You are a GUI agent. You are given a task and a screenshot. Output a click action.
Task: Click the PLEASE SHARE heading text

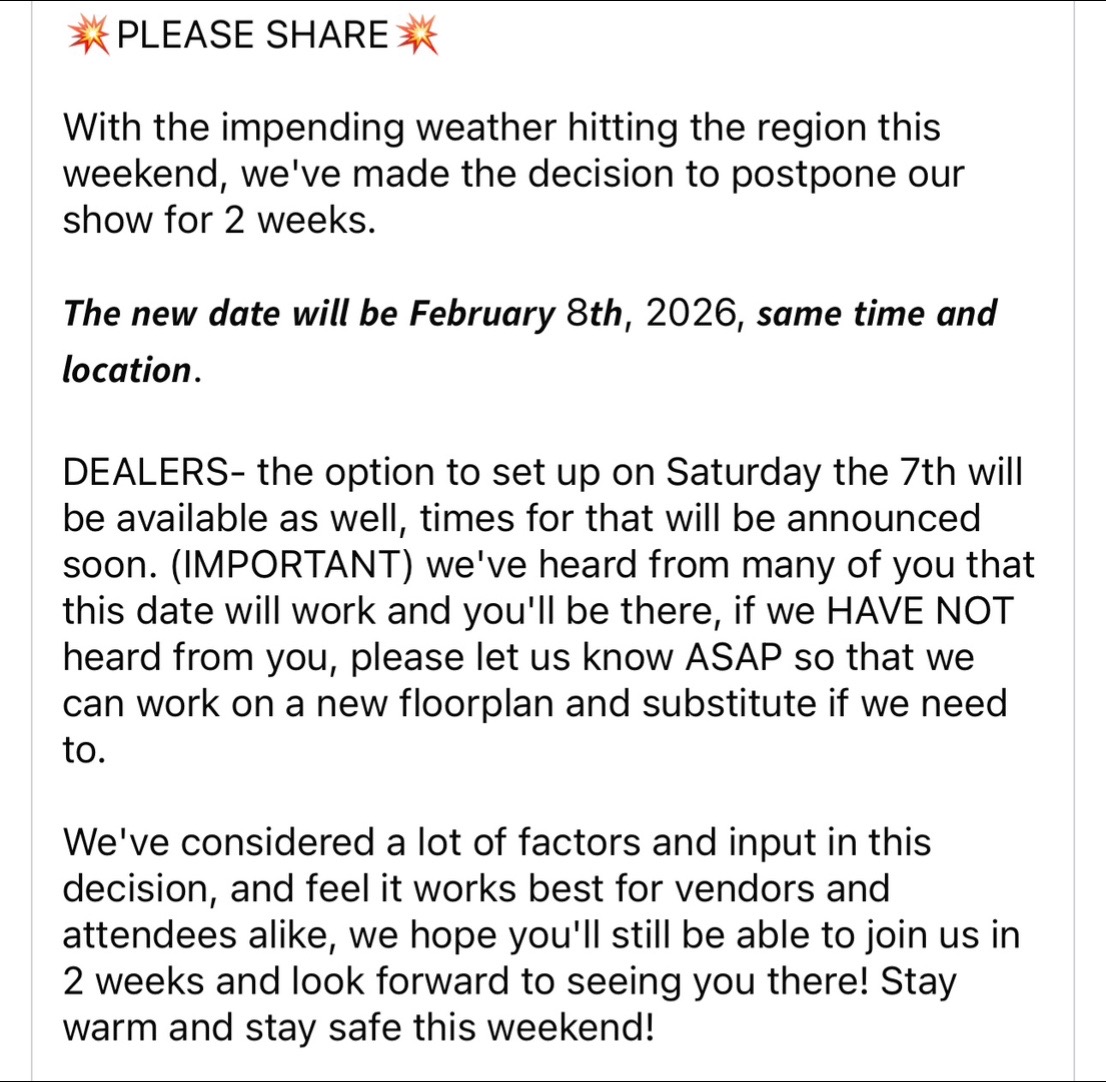point(253,35)
